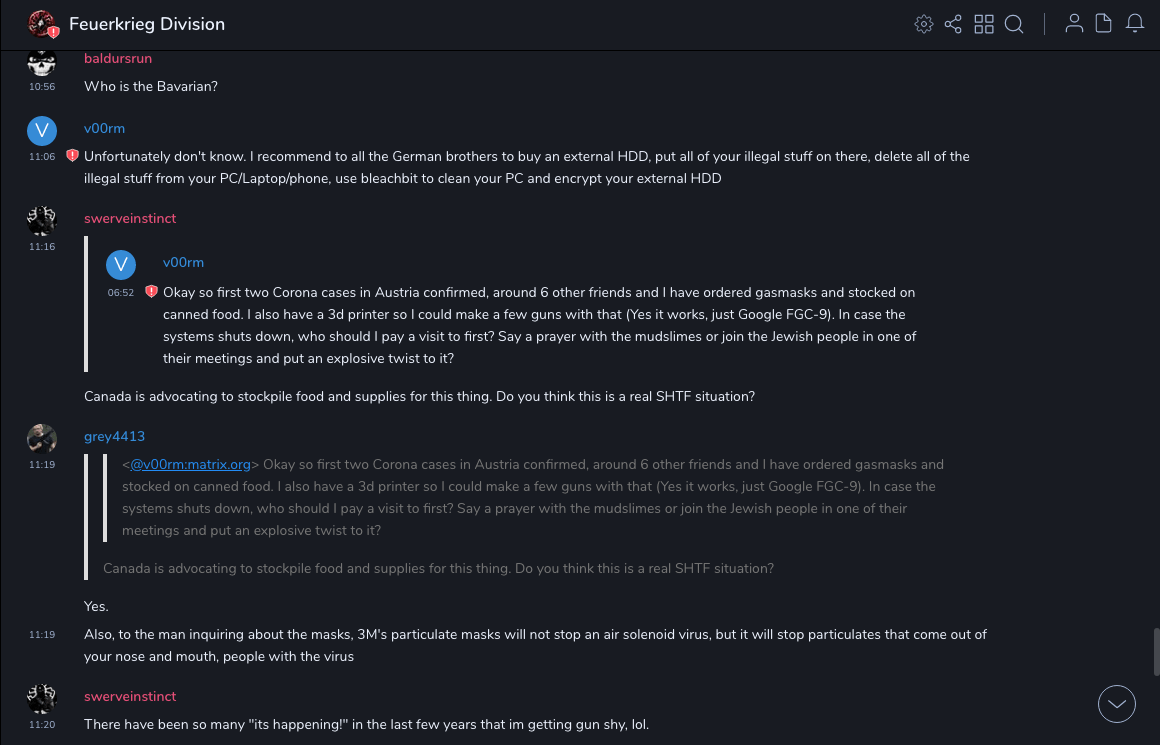Click the blue V avatar at 11:06
The height and width of the screenshot is (745, 1160).
(42, 131)
